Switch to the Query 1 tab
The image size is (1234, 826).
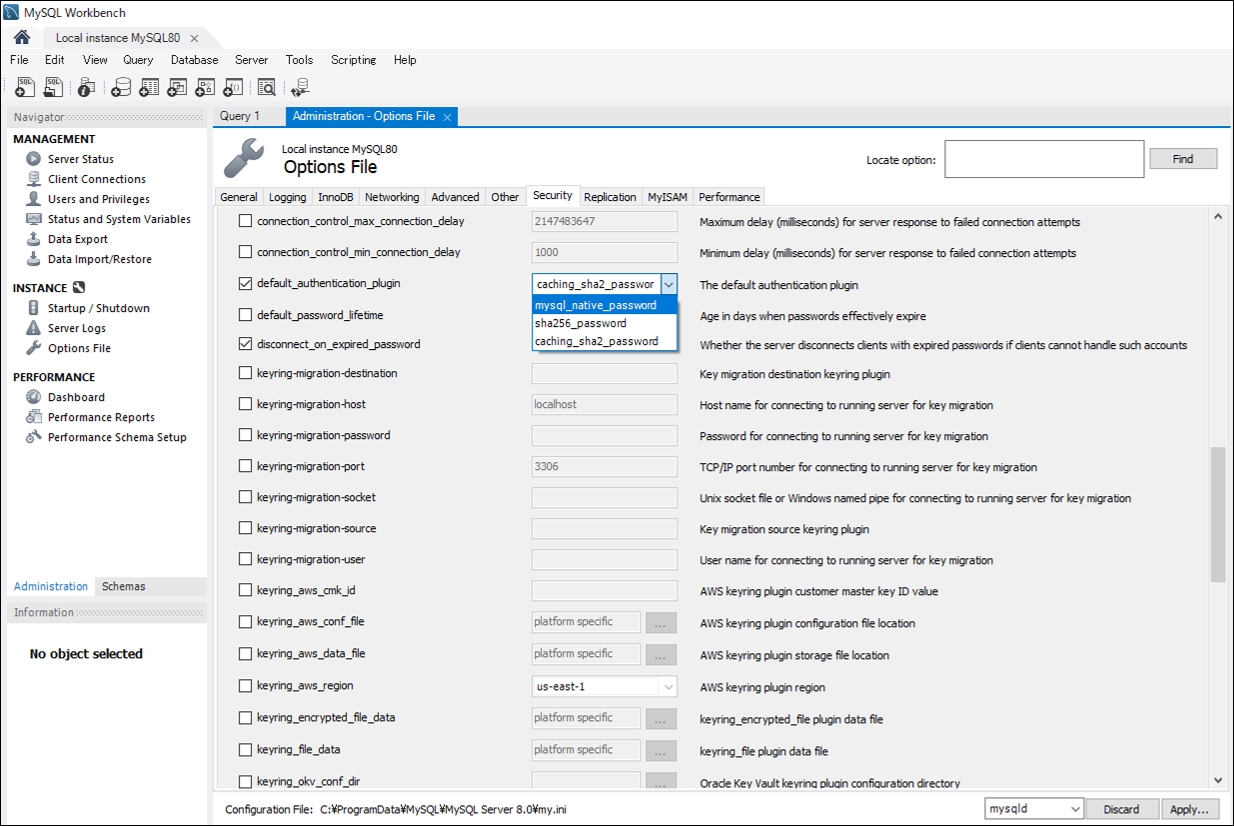click(x=240, y=116)
